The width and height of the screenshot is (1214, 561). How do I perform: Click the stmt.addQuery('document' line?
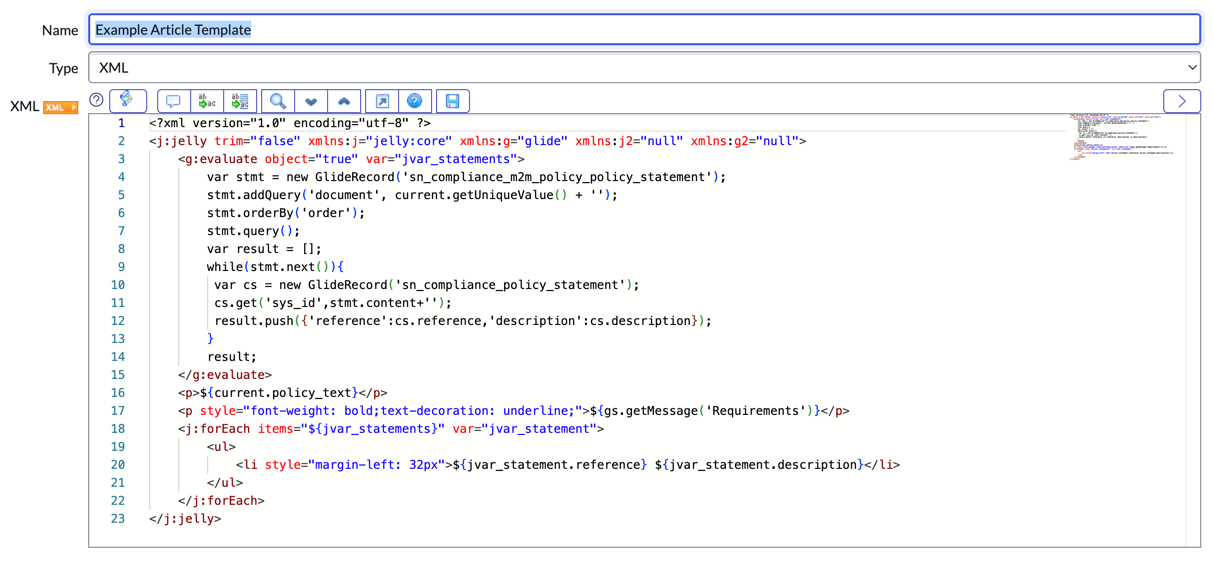[412, 195]
